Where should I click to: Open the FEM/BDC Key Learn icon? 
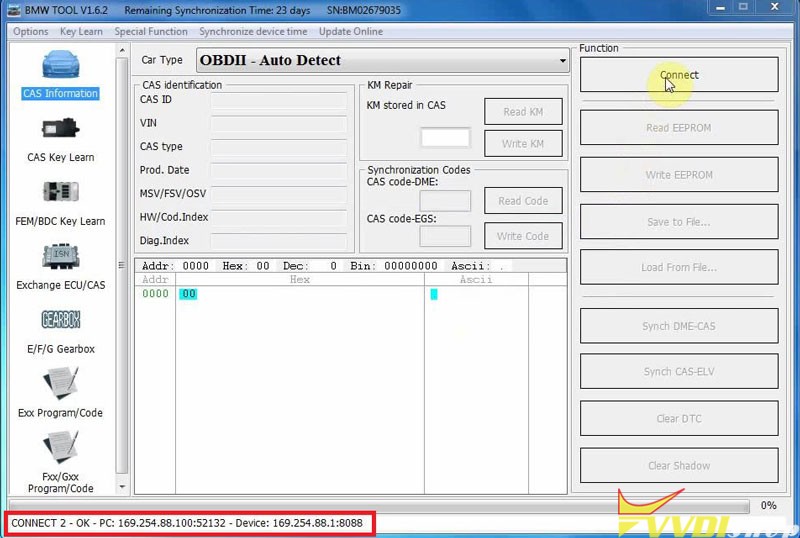coord(61,192)
